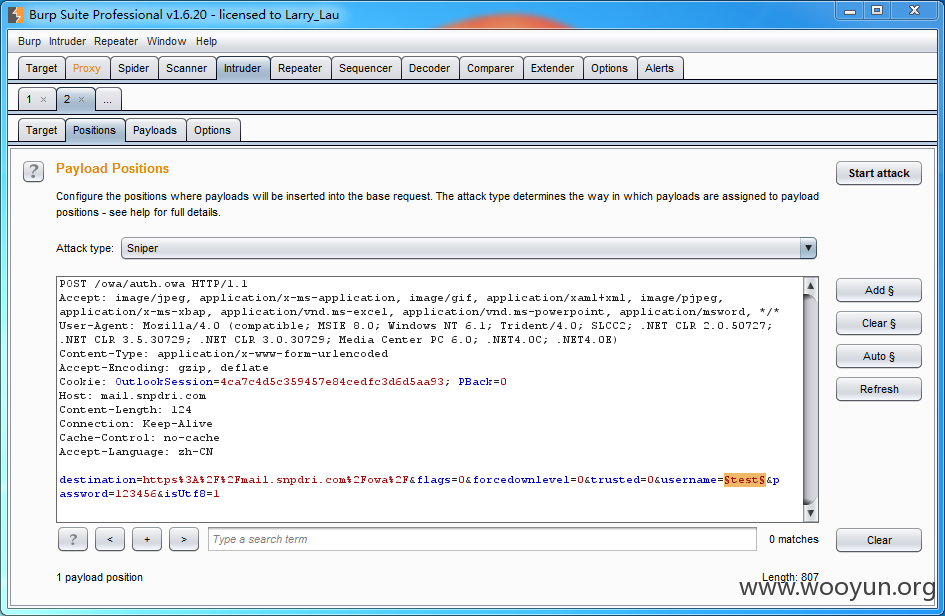Click the help question mark icon beside Payload Positions
This screenshot has width=945, height=616.
34,172
